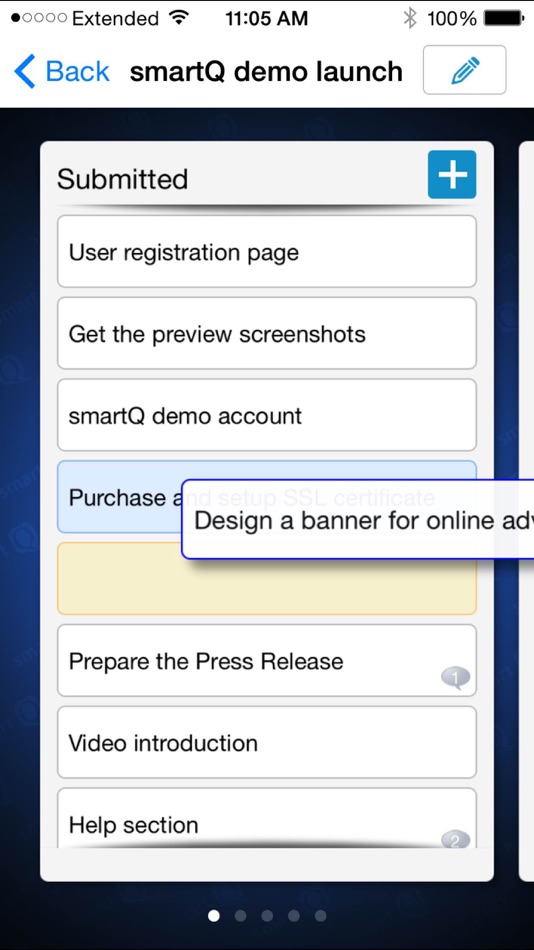Tap the first active page dot
Screen dimensions: 534x950
(214, 915)
